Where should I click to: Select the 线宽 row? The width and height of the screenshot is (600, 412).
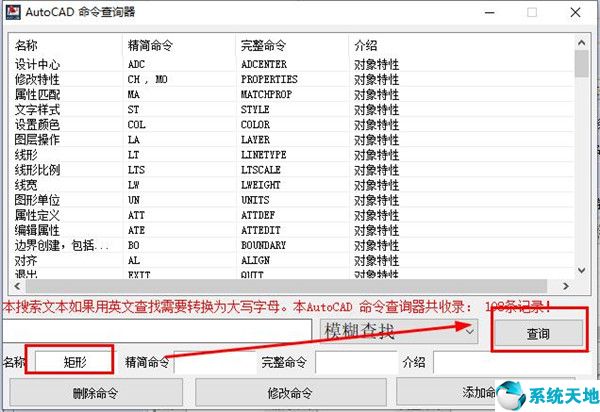pyautogui.click(x=292, y=185)
